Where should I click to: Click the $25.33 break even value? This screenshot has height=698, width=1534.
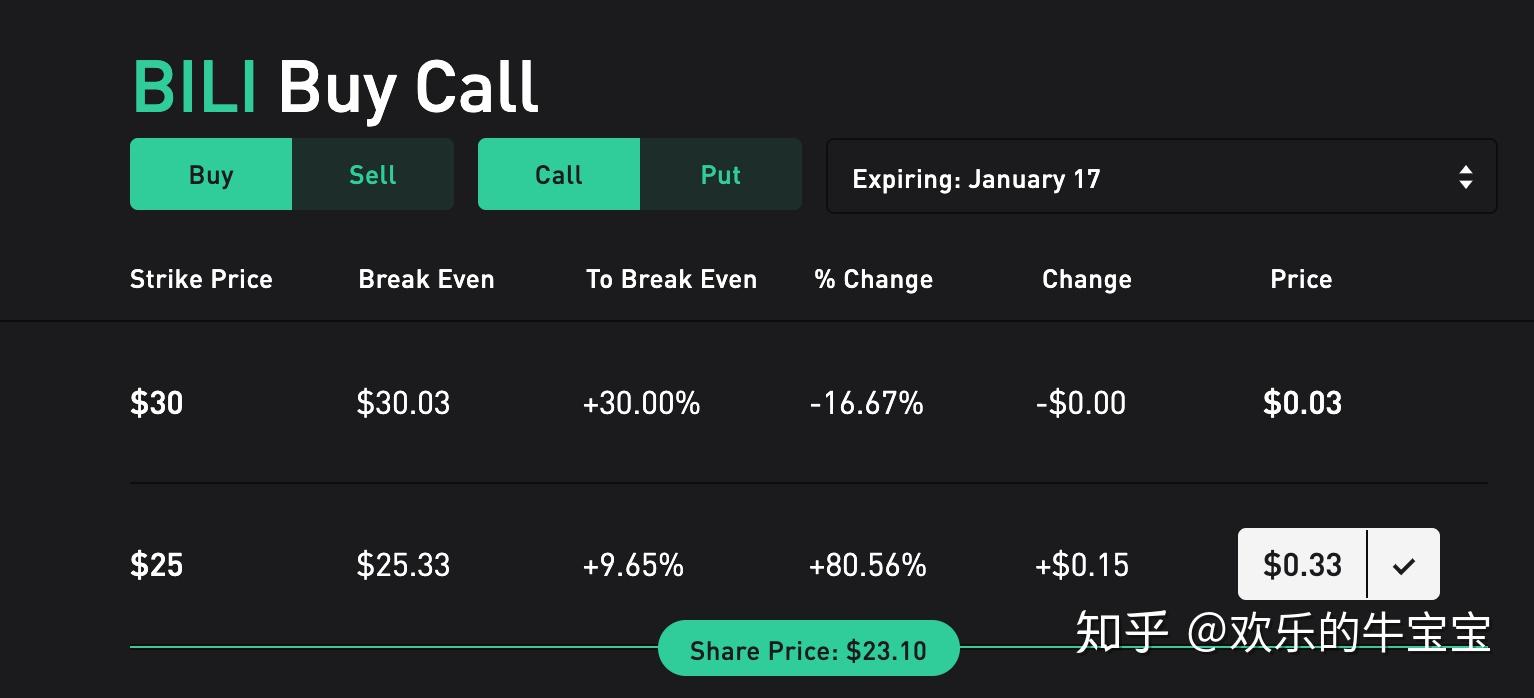click(x=403, y=565)
